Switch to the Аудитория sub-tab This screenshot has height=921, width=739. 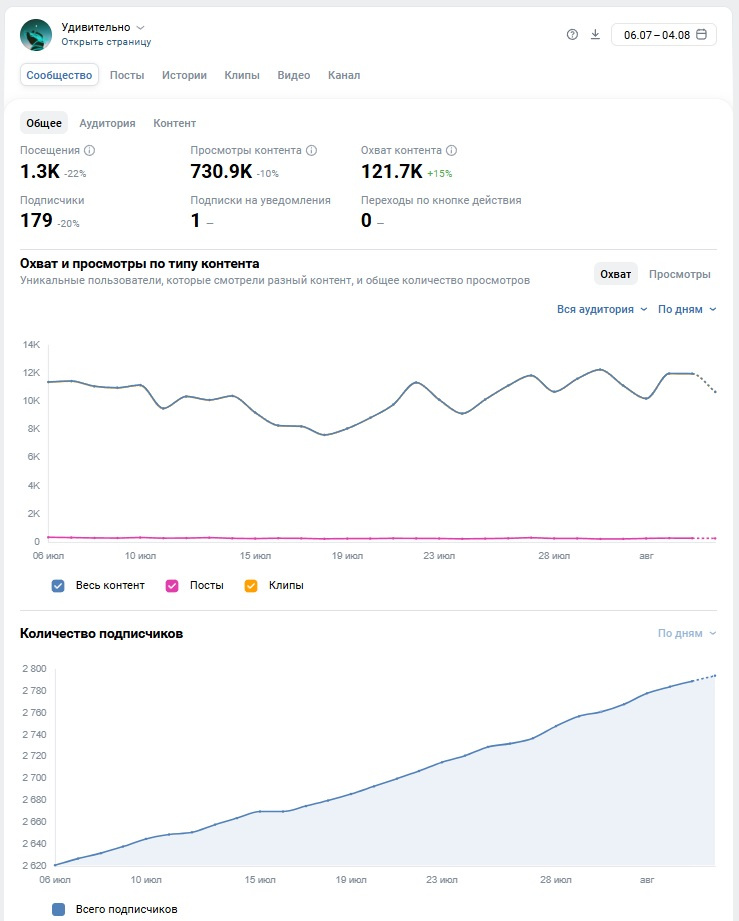(108, 123)
